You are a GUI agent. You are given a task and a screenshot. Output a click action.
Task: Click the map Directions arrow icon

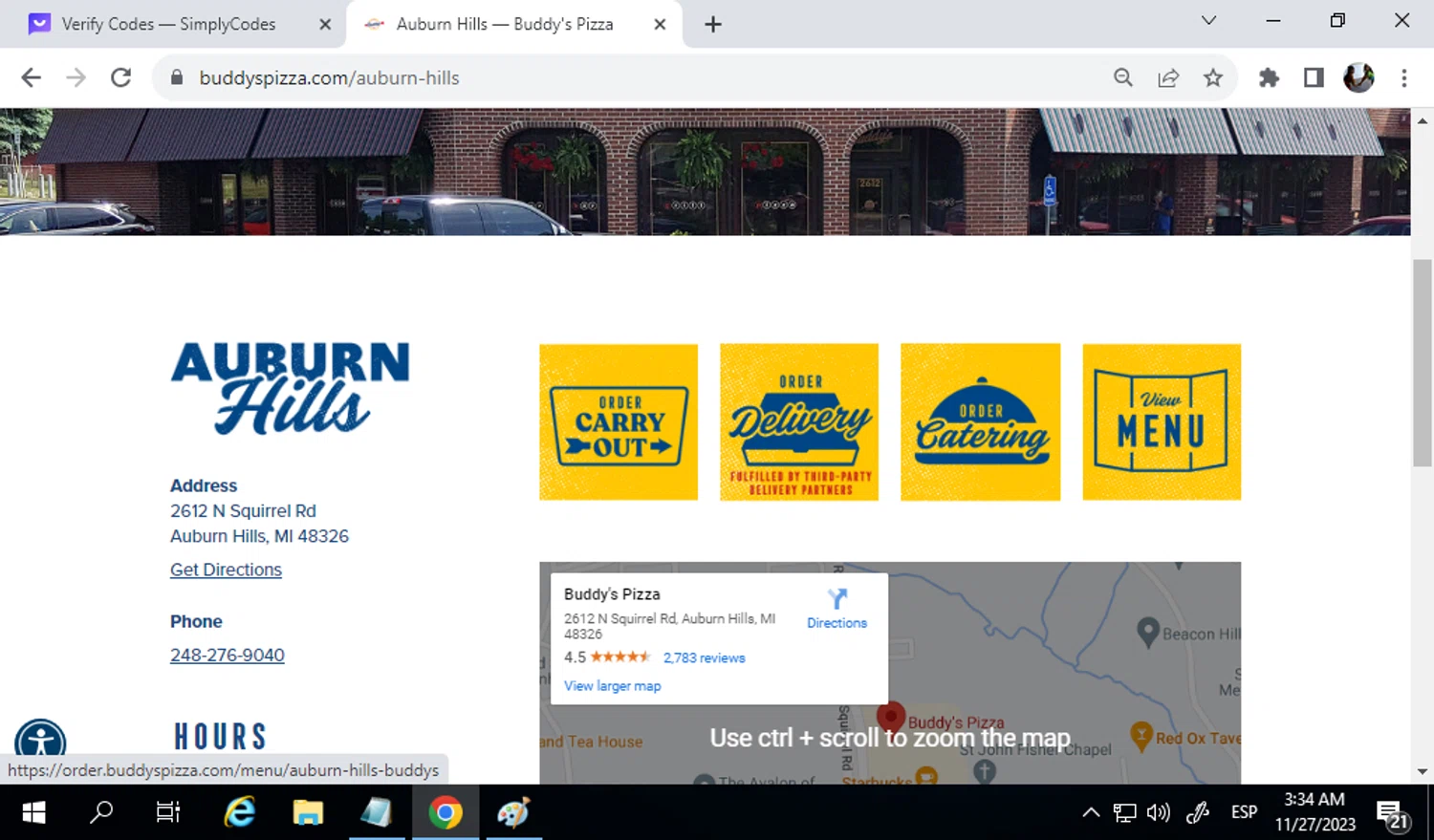837,599
